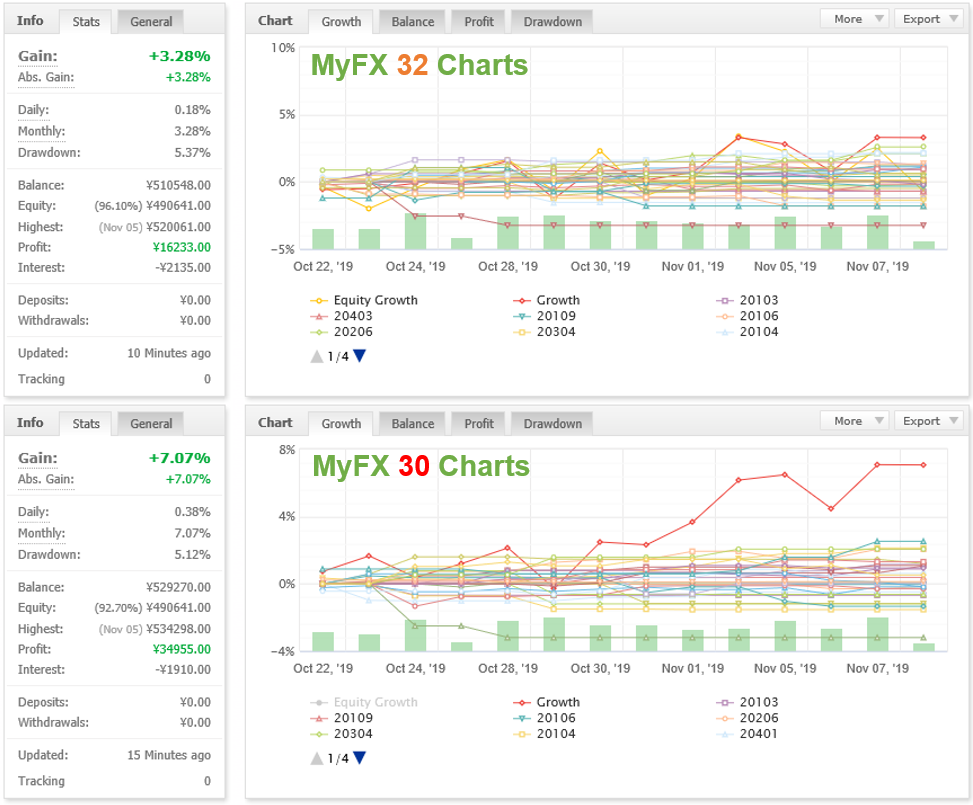This screenshot has height=805, width=973.
Task: Toggle Growth series in bottom chart legend
Action: [x=547, y=703]
